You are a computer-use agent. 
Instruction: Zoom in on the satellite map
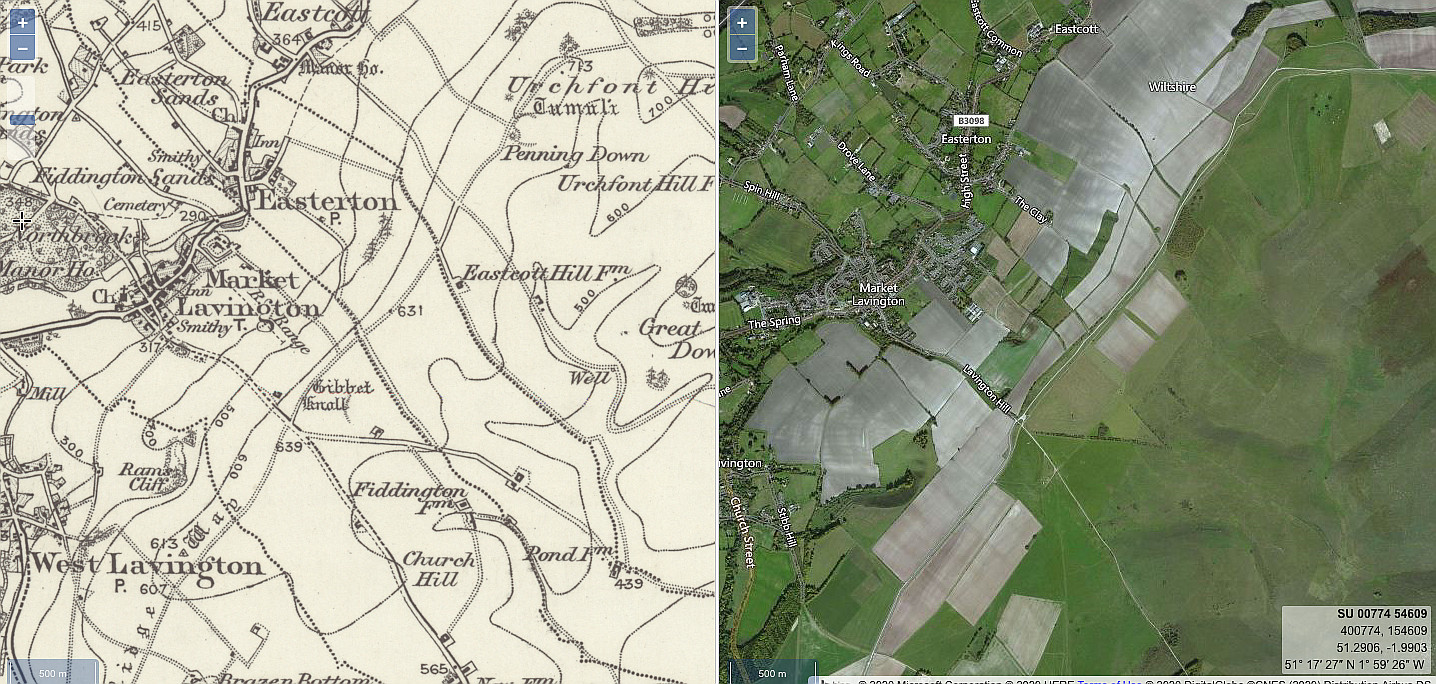(x=741, y=21)
